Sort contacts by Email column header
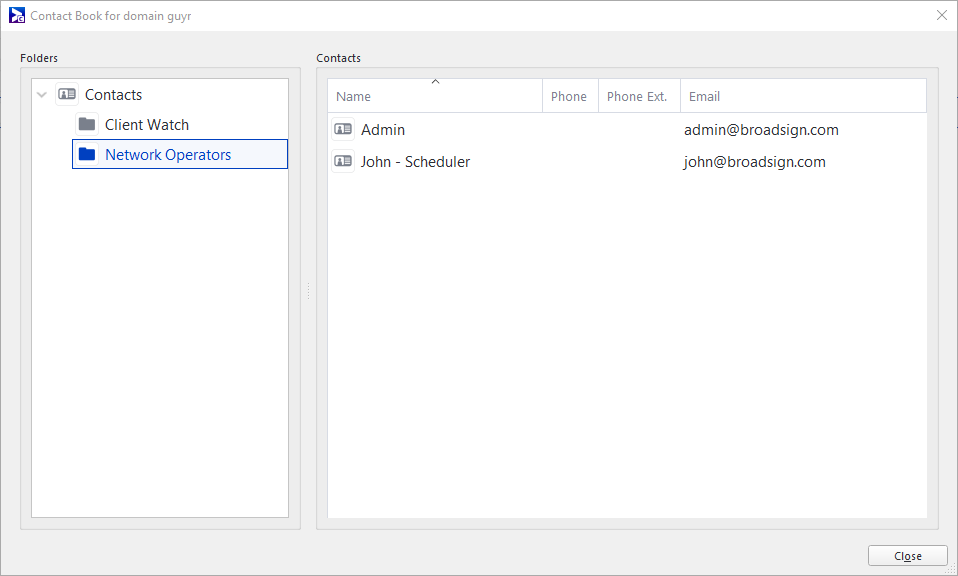958x576 pixels. (x=803, y=96)
